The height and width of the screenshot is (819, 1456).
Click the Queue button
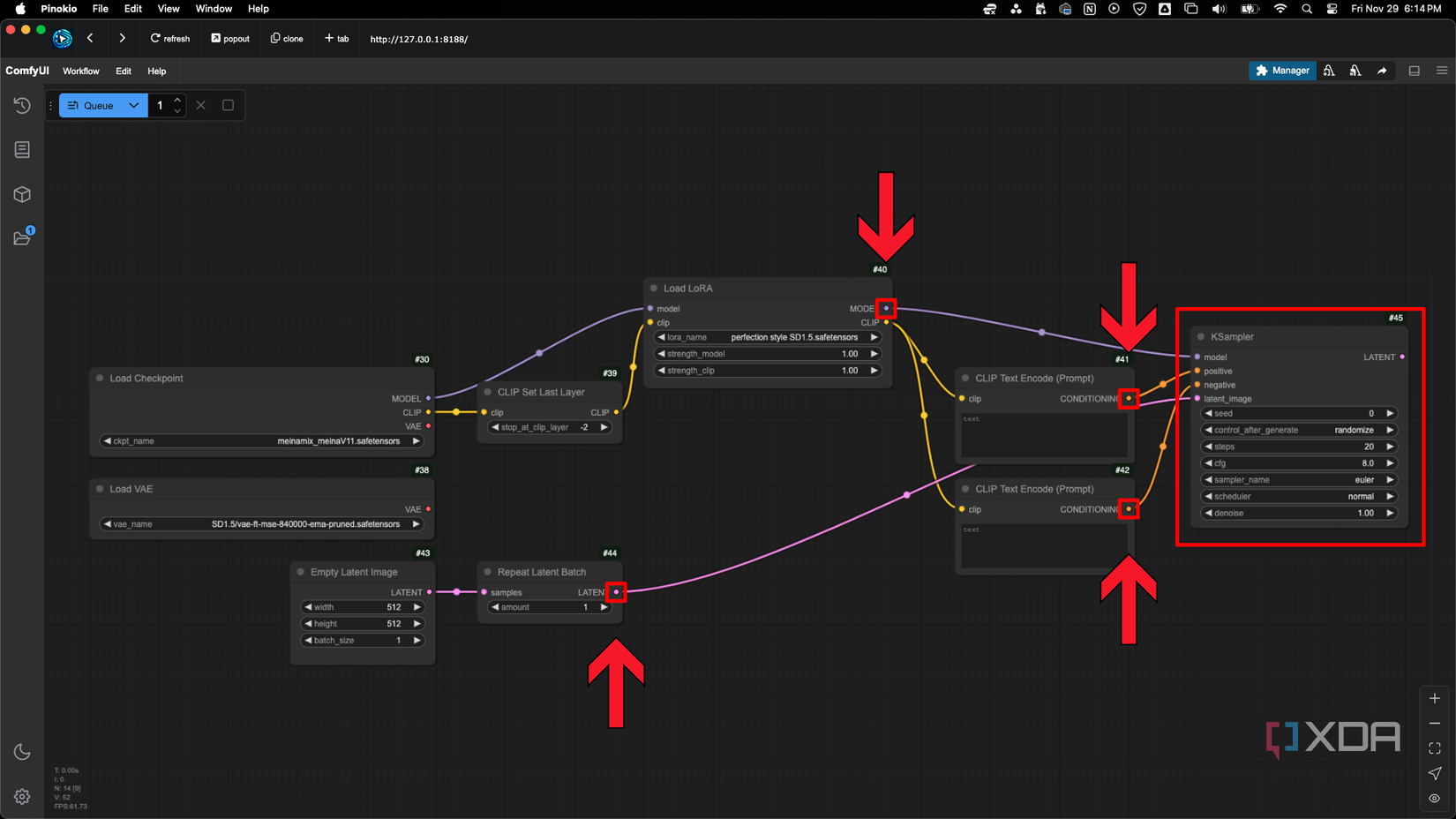(91, 106)
